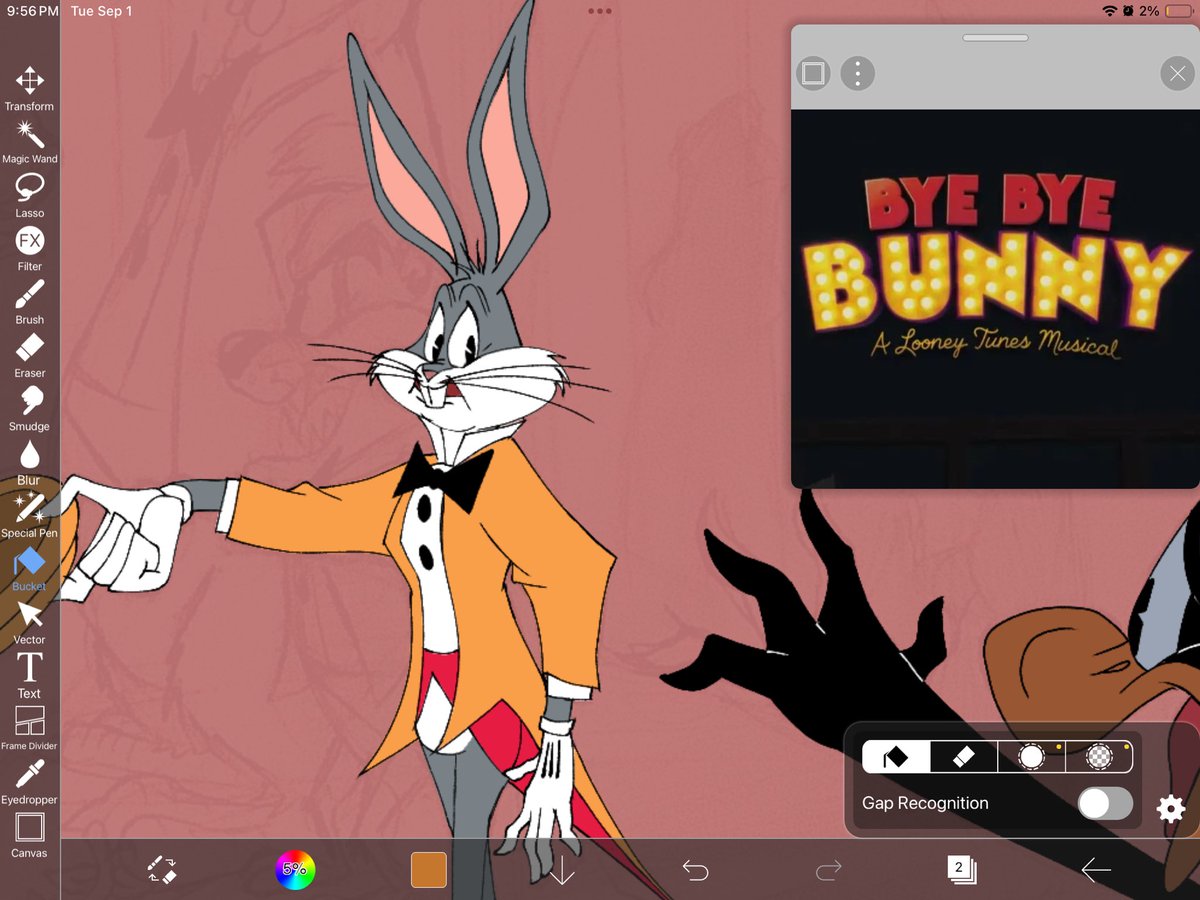The height and width of the screenshot is (900, 1200).
Task: Tap the reference window drag handle
Action: [995, 38]
